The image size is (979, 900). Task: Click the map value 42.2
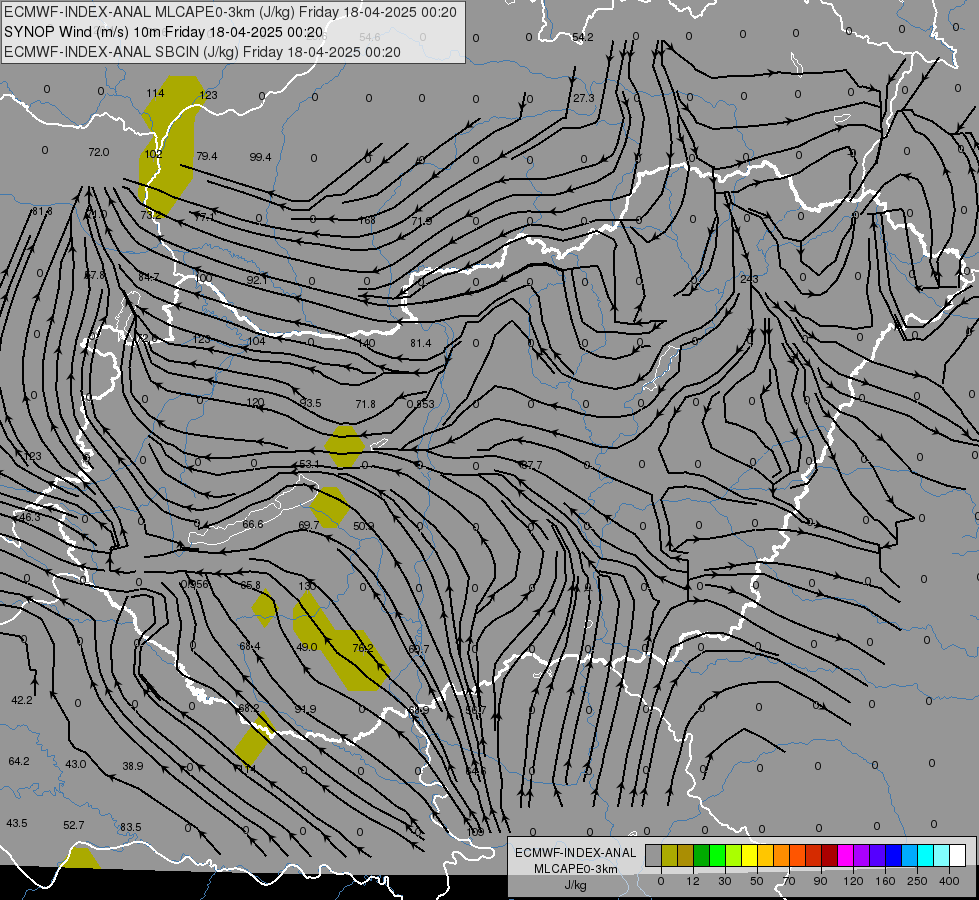click(x=22, y=700)
